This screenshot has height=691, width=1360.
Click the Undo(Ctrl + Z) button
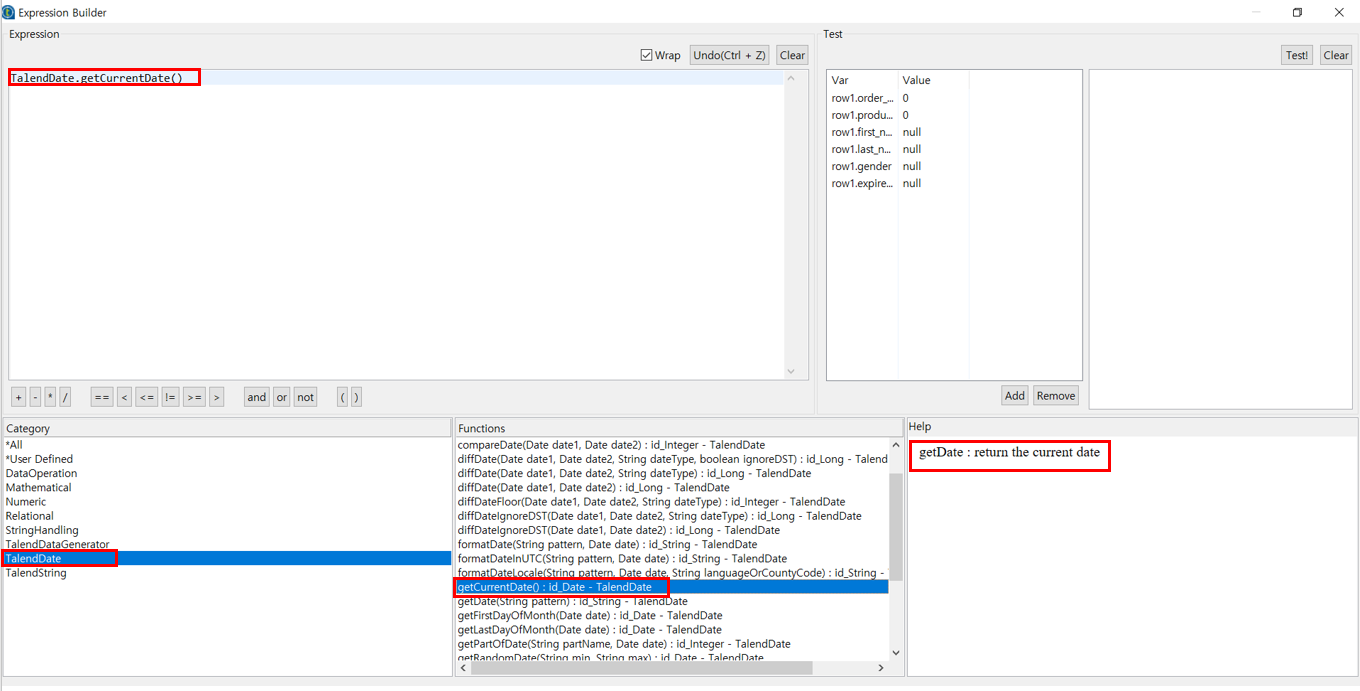tap(729, 55)
